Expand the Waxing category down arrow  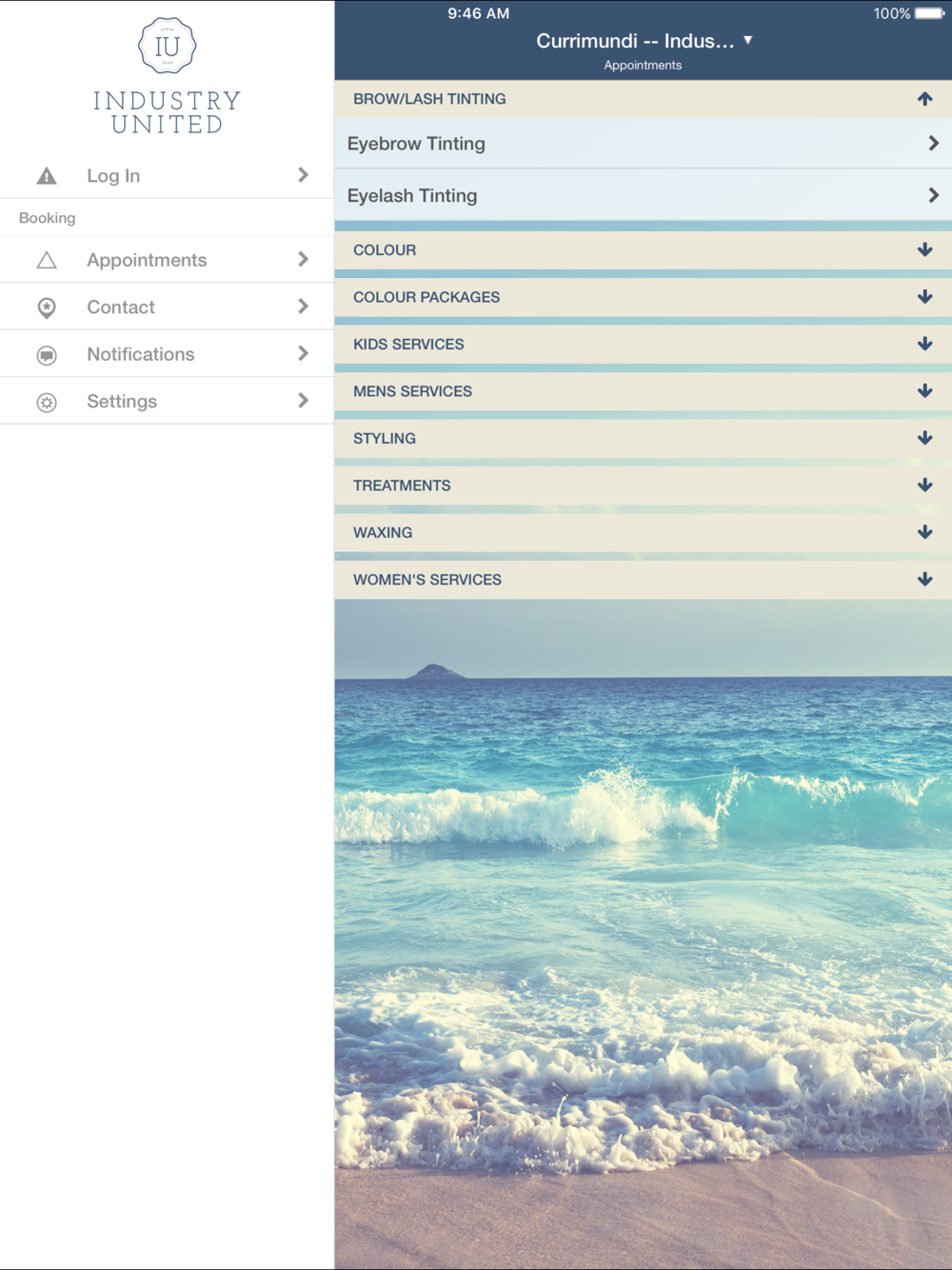(924, 532)
